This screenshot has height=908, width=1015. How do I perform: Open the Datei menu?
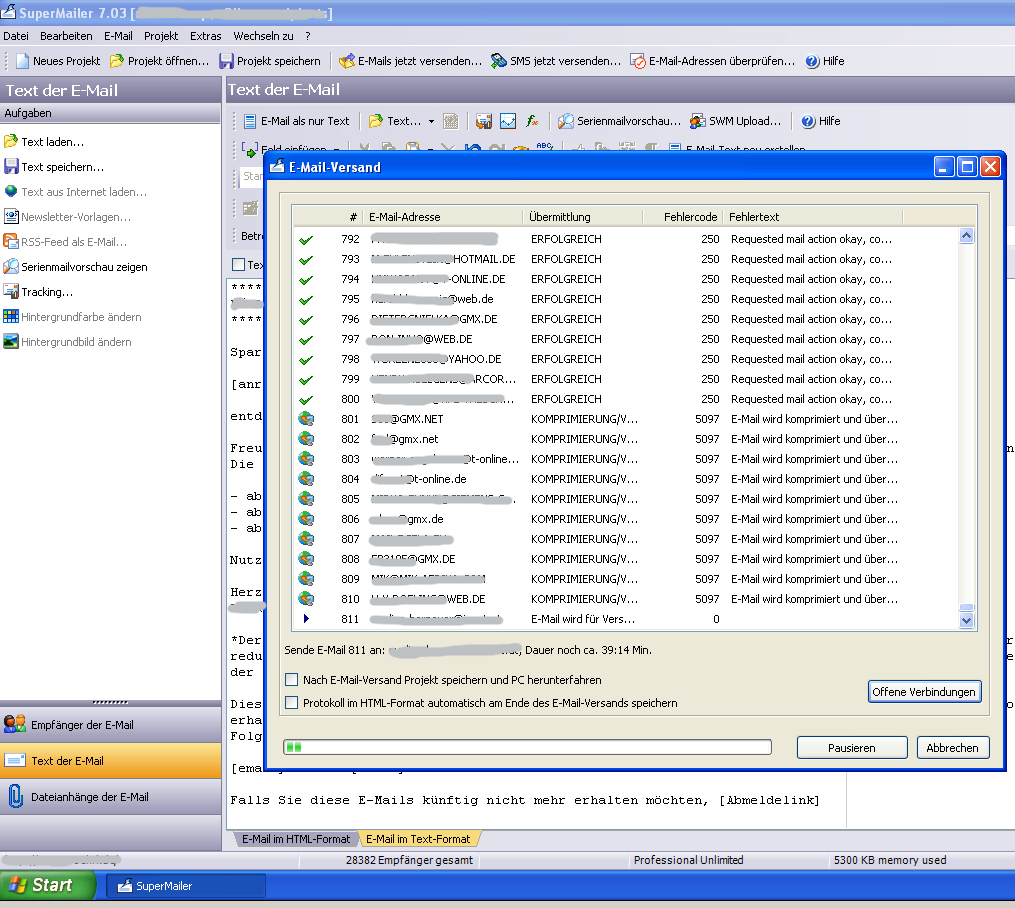[16, 36]
